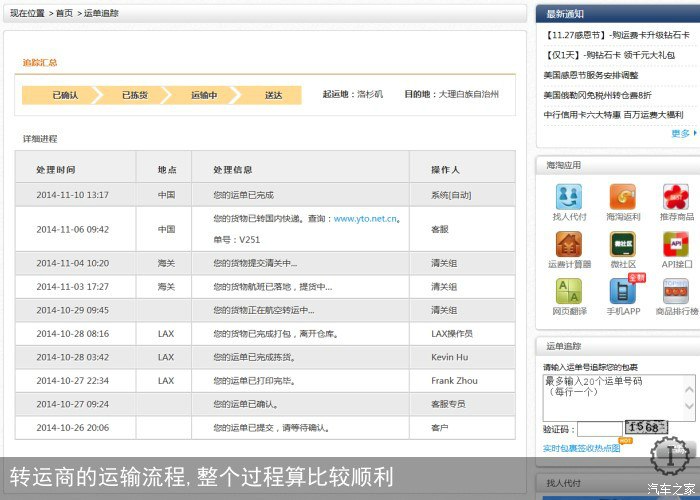Click the 首页 breadcrumb link
The width and height of the screenshot is (700, 500).
[64, 14]
